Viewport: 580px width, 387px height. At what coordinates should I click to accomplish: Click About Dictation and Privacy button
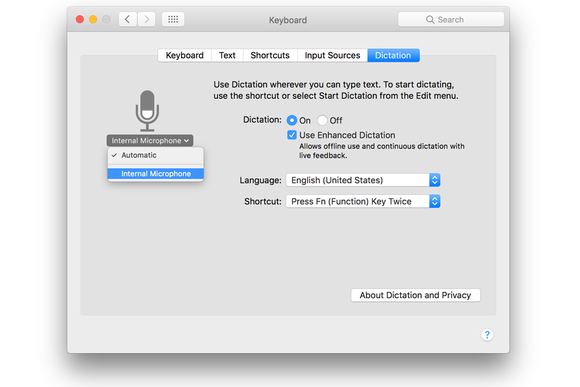[415, 295]
